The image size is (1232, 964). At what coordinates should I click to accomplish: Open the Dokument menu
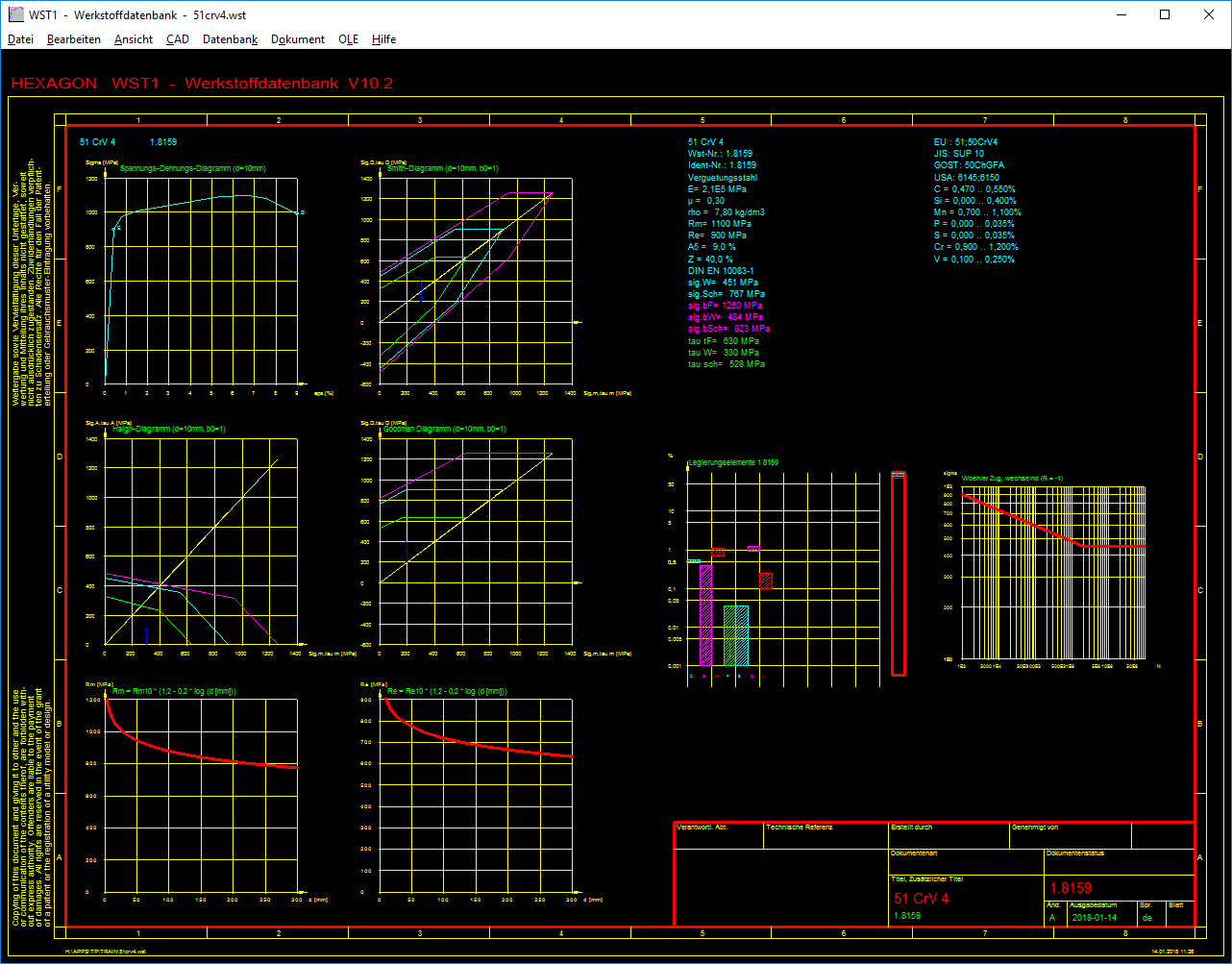[298, 39]
